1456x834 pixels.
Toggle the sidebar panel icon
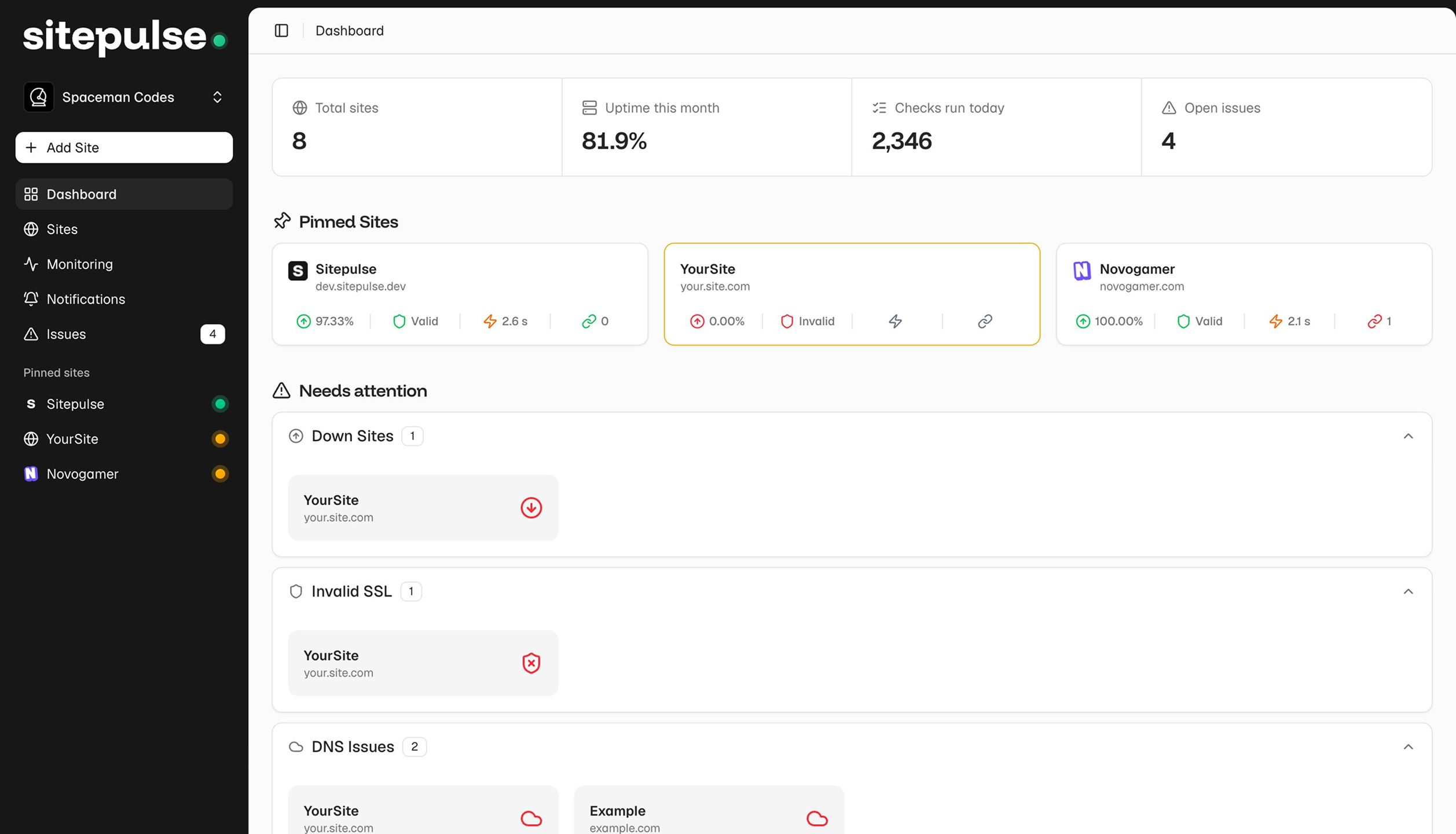[281, 31]
